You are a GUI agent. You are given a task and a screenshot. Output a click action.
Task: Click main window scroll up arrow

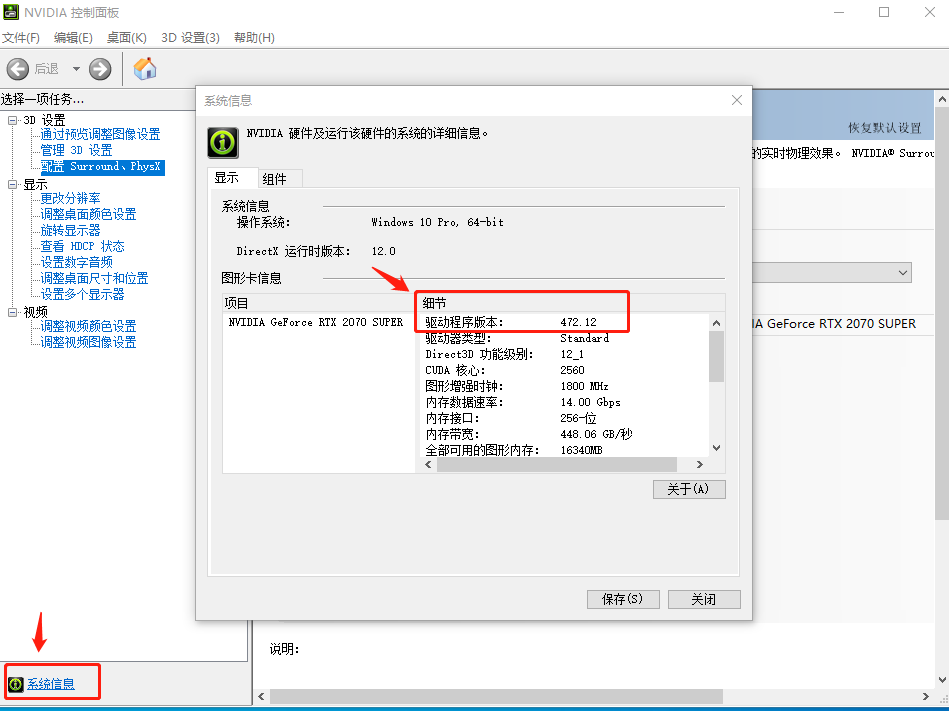[x=942, y=99]
